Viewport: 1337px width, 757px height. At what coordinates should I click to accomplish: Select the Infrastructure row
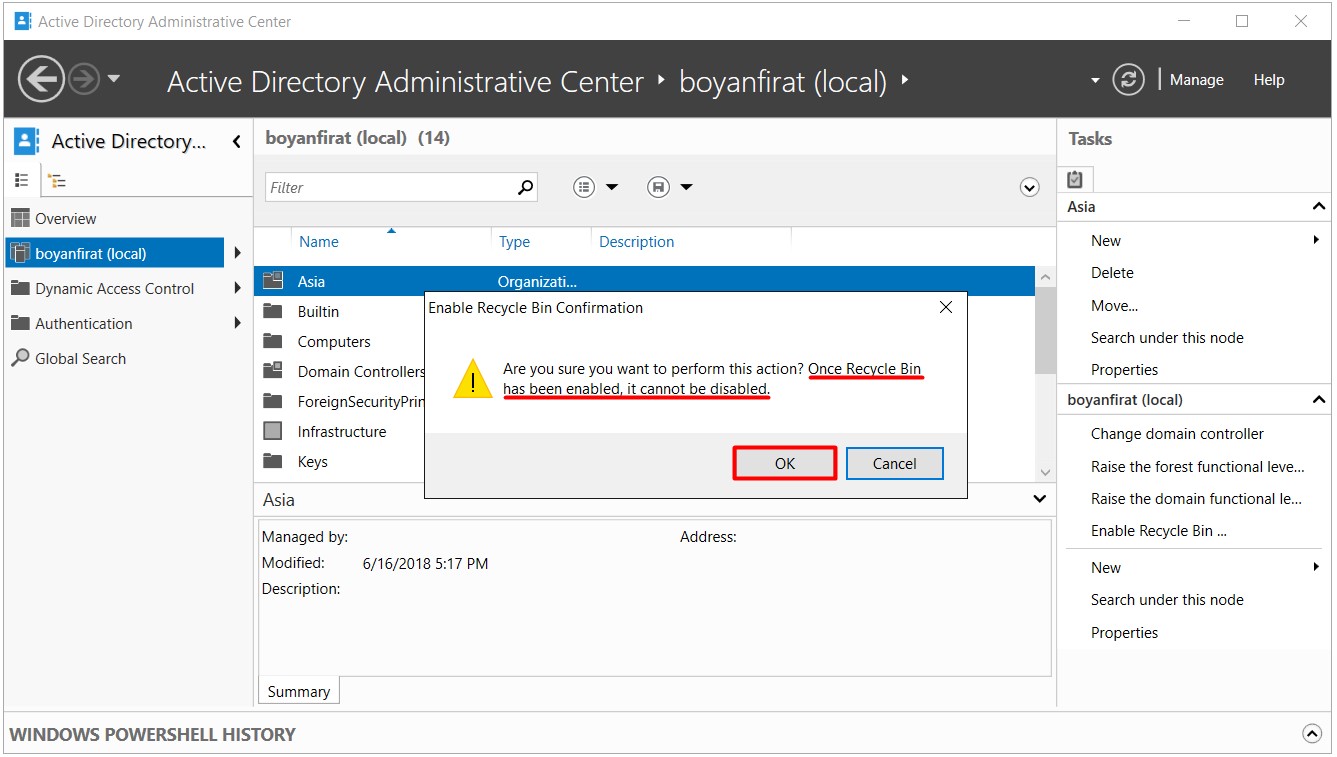[x=341, y=432]
